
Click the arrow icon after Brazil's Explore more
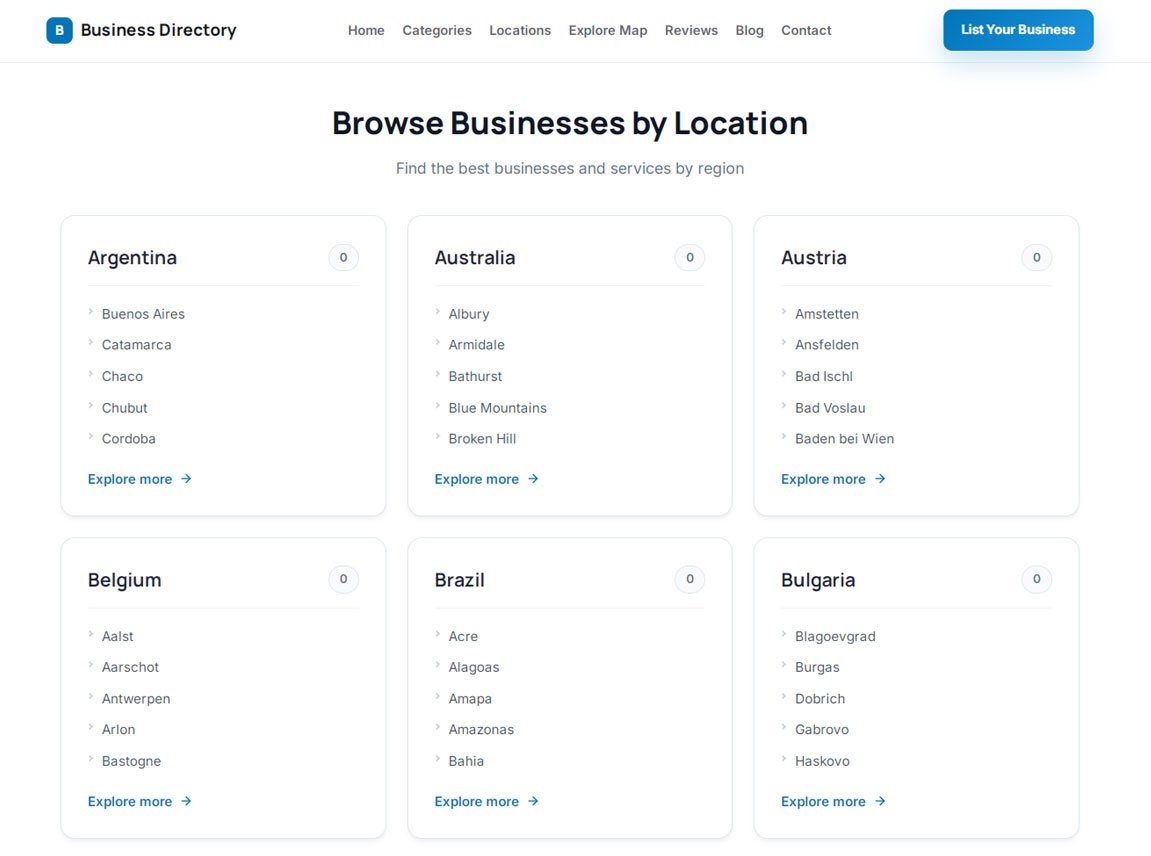(x=533, y=801)
